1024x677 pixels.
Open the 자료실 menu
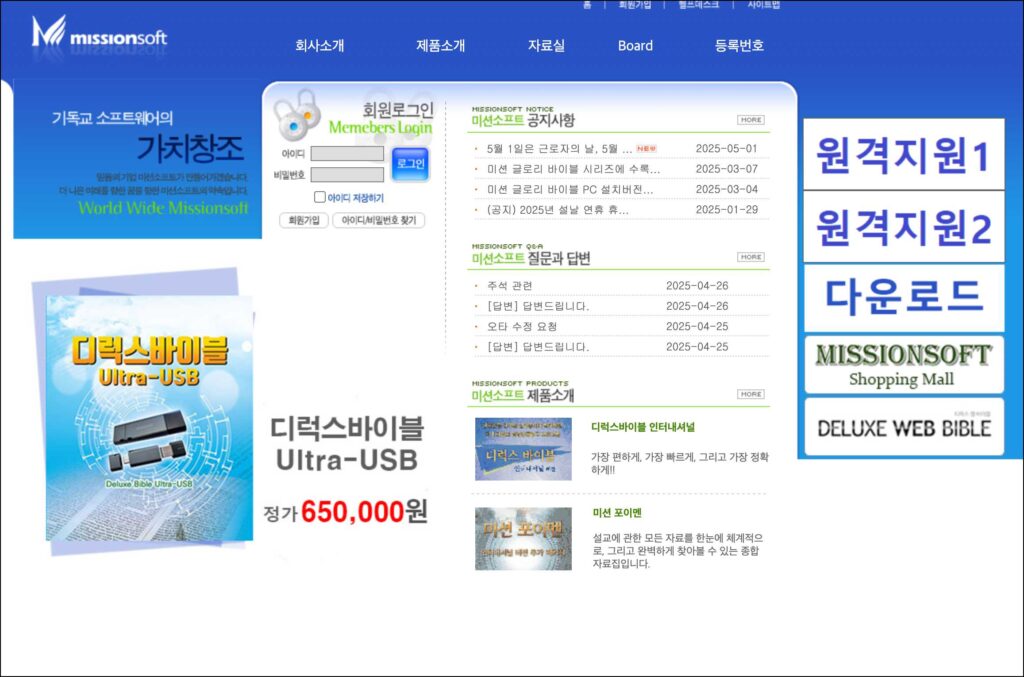coord(547,46)
